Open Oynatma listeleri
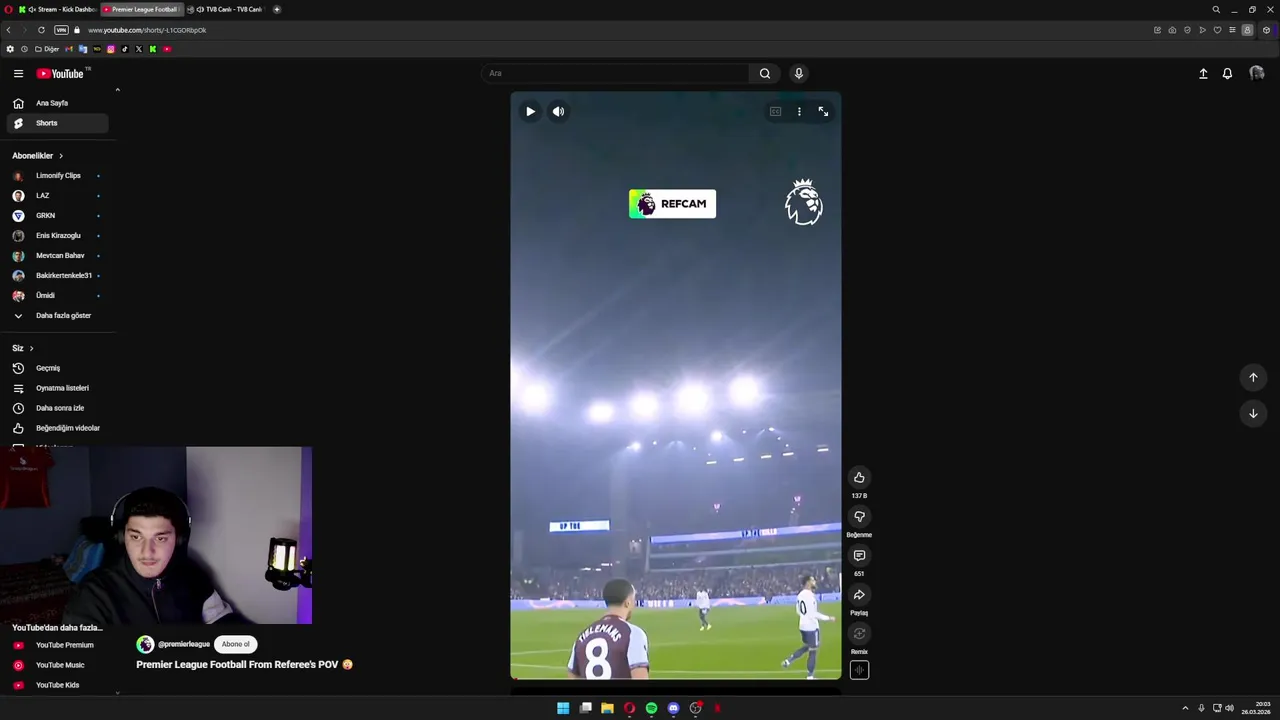This screenshot has height=720, width=1280. click(58, 388)
